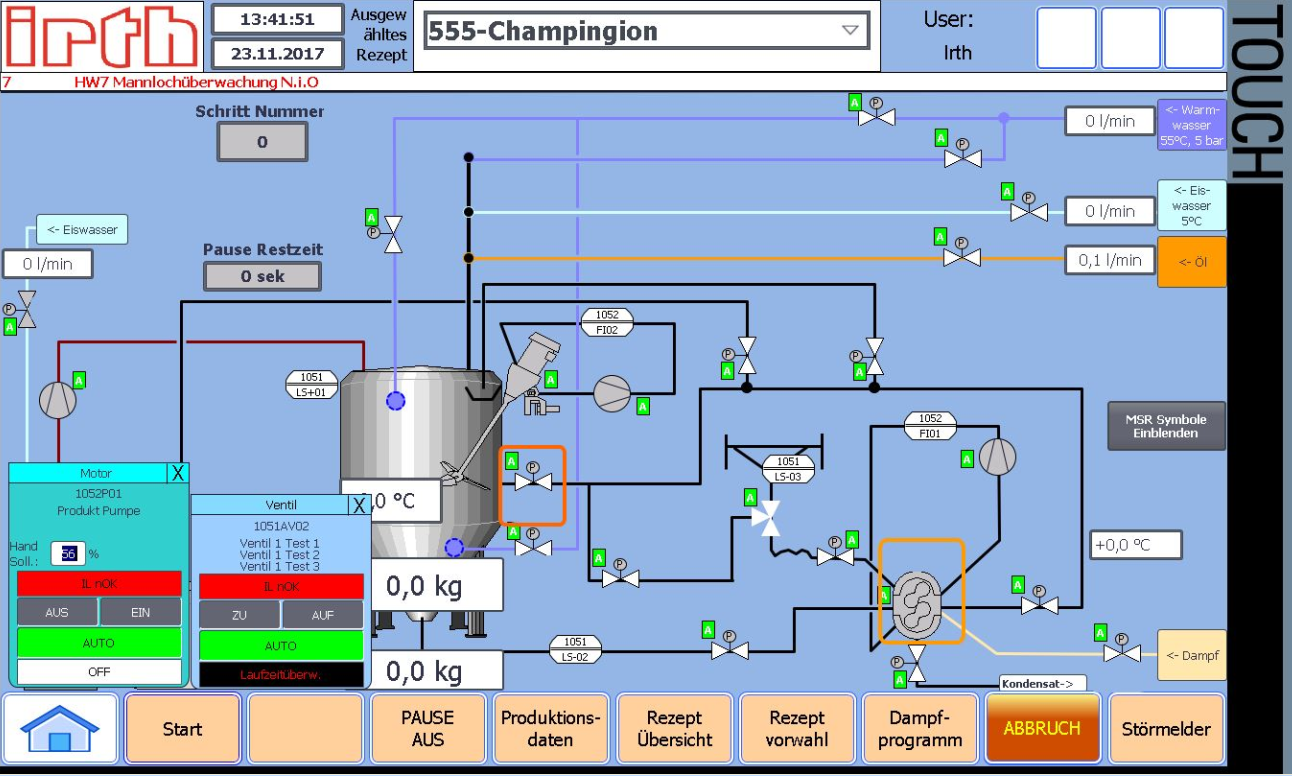Close the Motor popup with X
The width and height of the screenshot is (1292, 776).
(178, 472)
